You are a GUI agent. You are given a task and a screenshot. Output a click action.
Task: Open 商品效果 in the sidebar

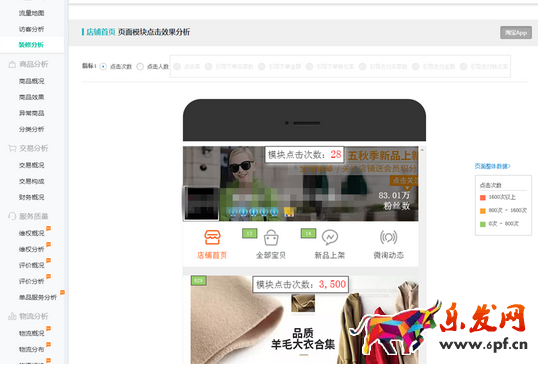coord(32,97)
